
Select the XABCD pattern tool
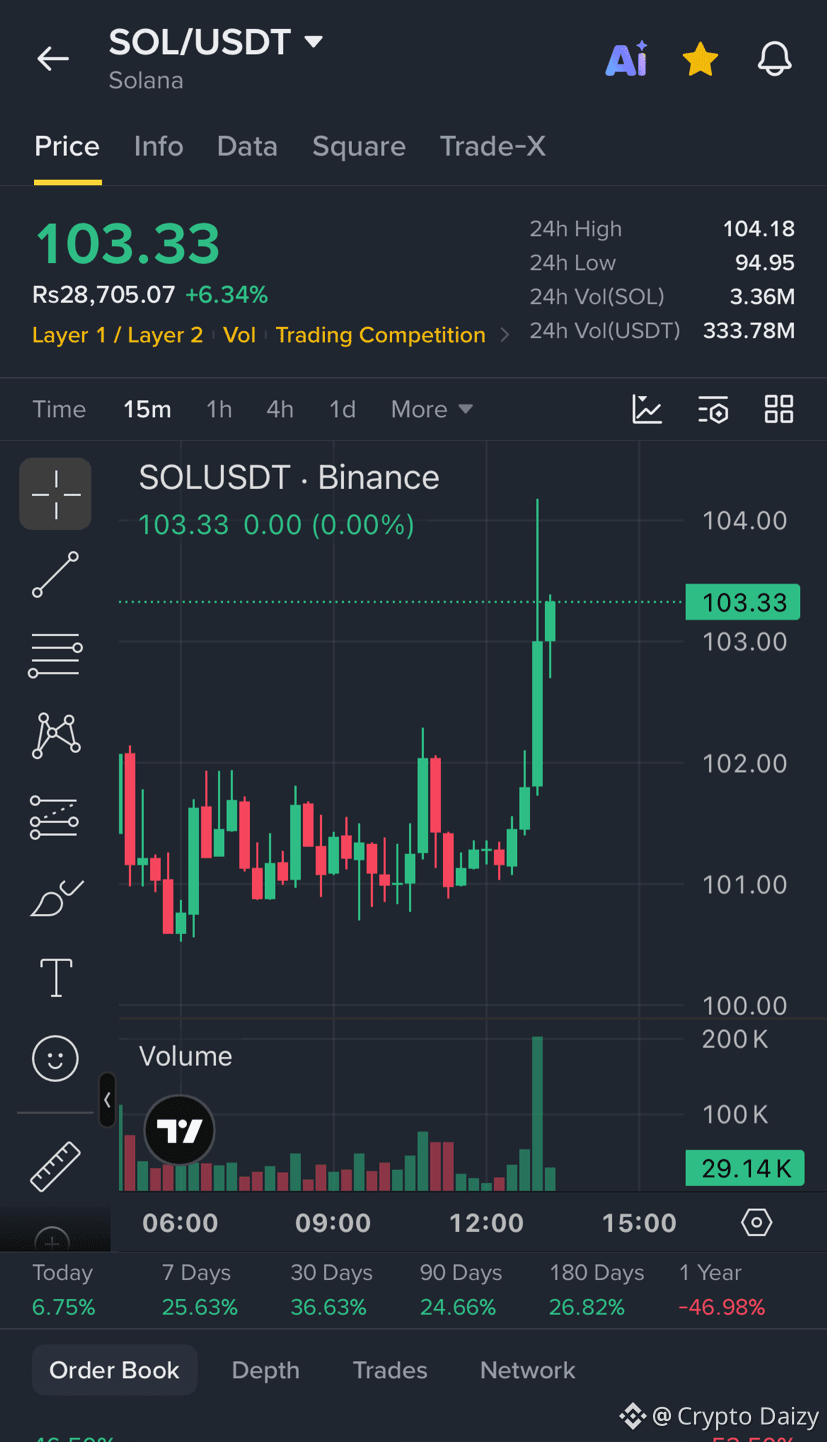pos(55,736)
